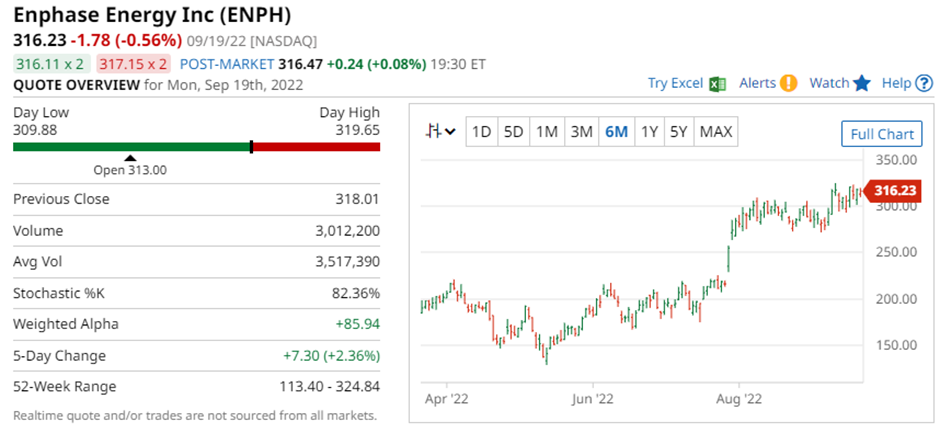Click the Watch link text
The image size is (940, 433).
(x=829, y=84)
